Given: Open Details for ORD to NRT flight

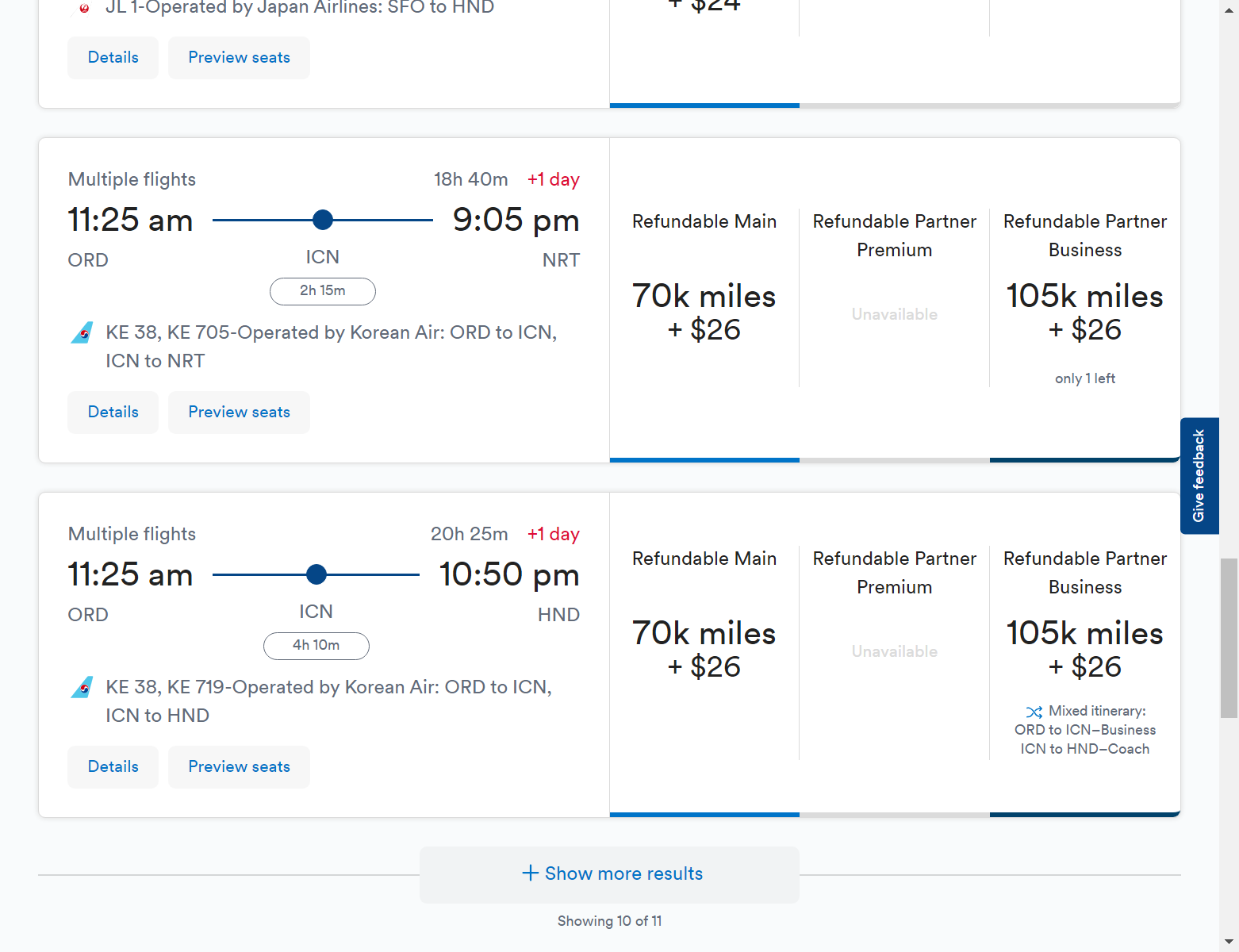Looking at the screenshot, I should 113,413.
